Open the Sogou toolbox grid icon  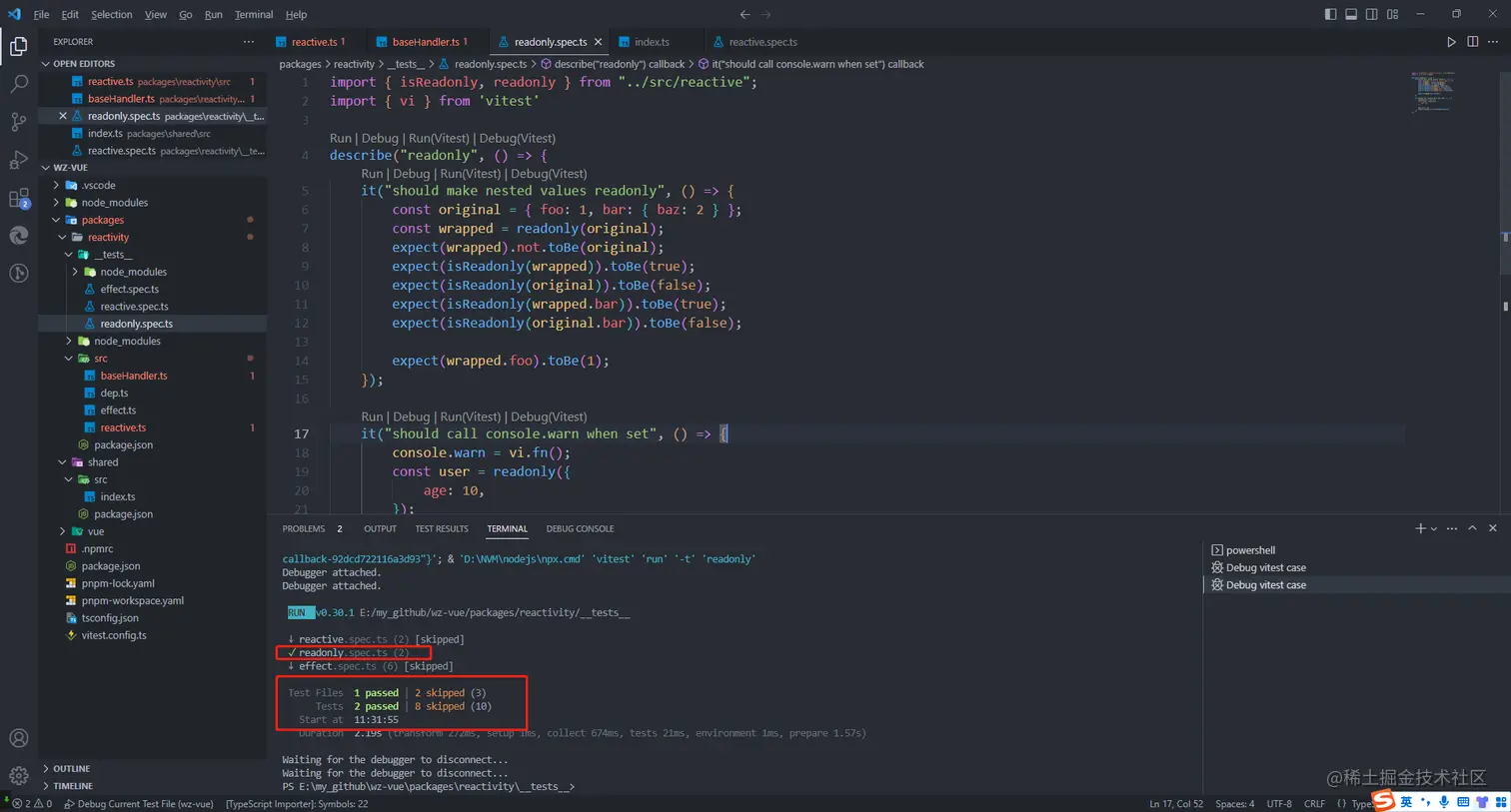1500,802
